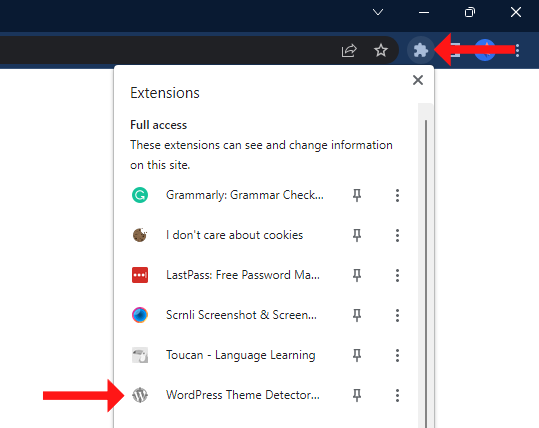Pin Grammarly to the toolbar
Screen dimensions: 539x428
357,195
